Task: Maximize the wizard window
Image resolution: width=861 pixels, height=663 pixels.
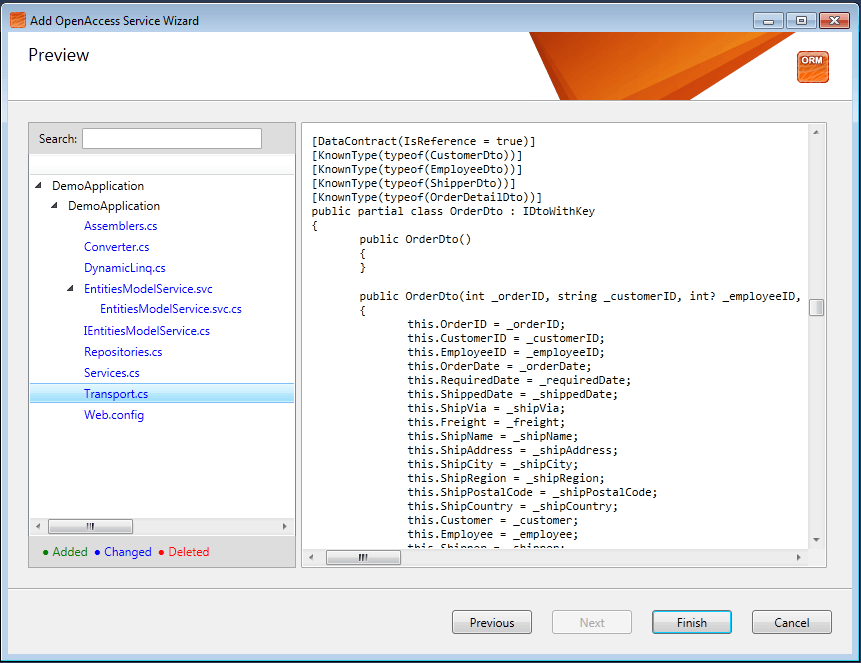Action: (x=801, y=21)
